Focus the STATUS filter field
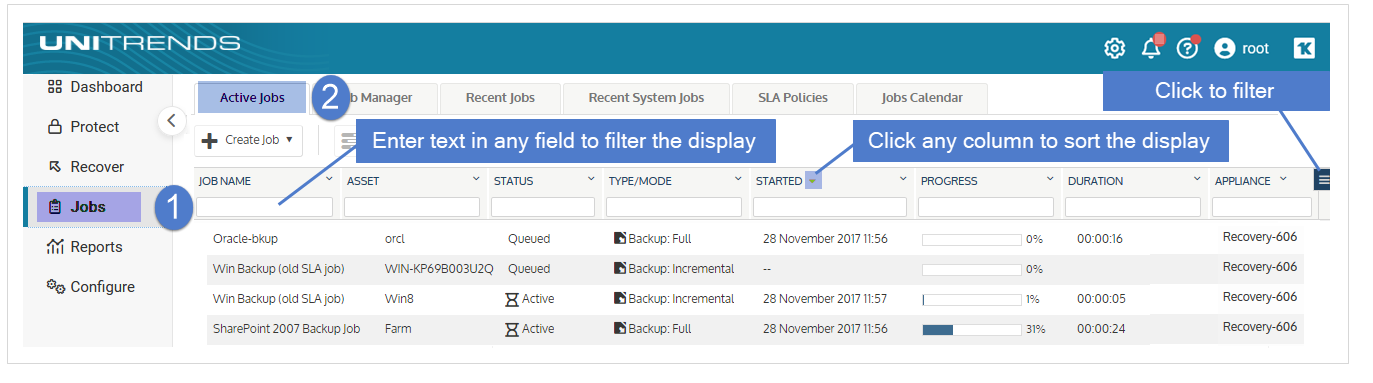 click(543, 207)
